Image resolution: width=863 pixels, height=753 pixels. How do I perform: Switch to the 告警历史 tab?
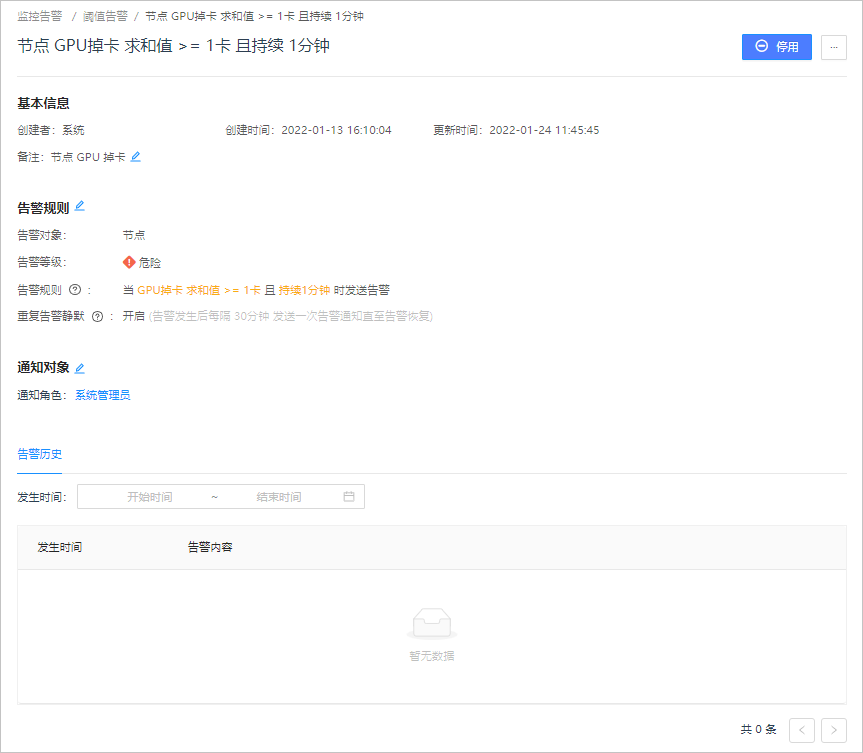[x=40, y=454]
